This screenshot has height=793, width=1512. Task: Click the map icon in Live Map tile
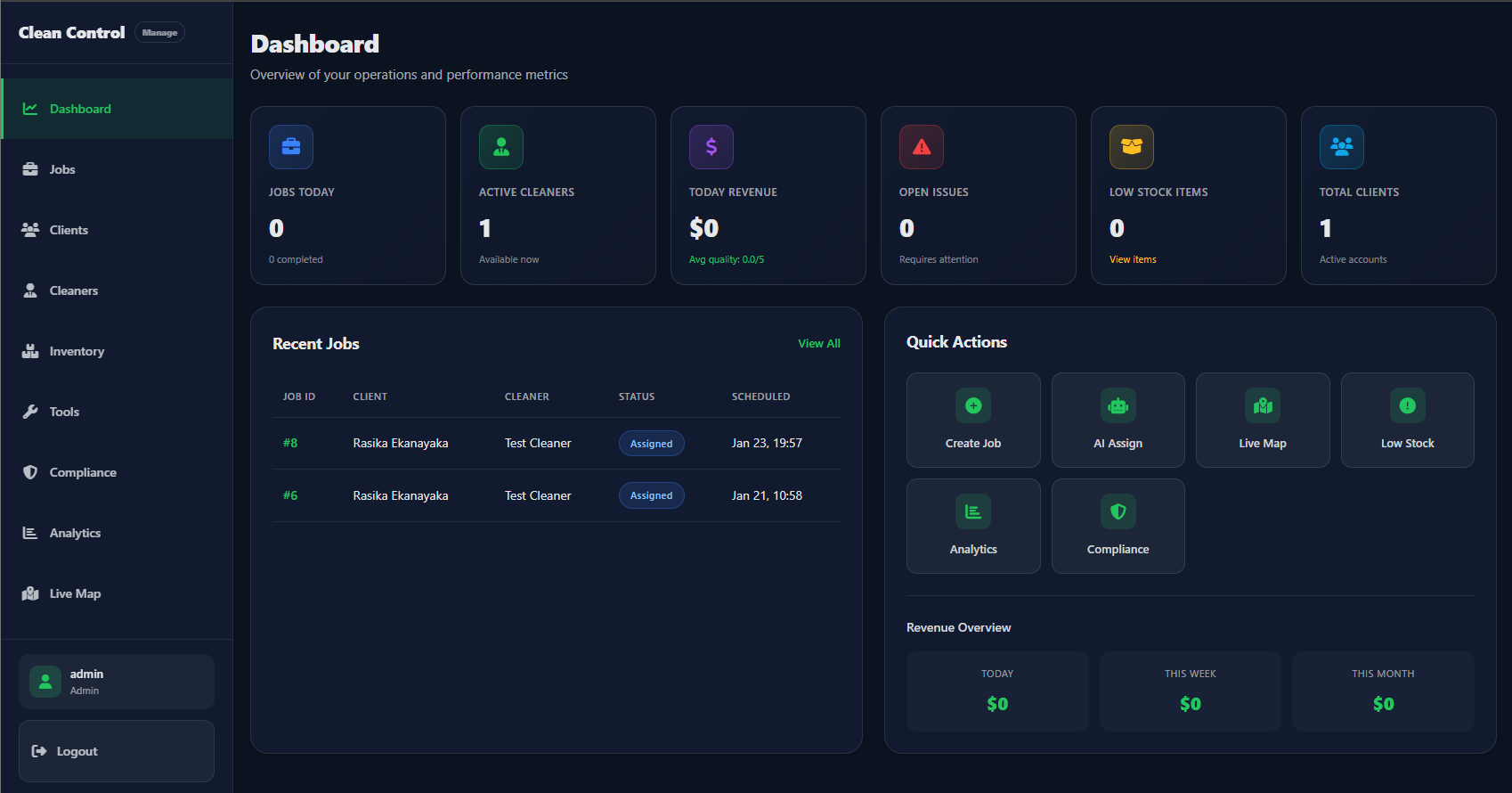[x=1263, y=405]
